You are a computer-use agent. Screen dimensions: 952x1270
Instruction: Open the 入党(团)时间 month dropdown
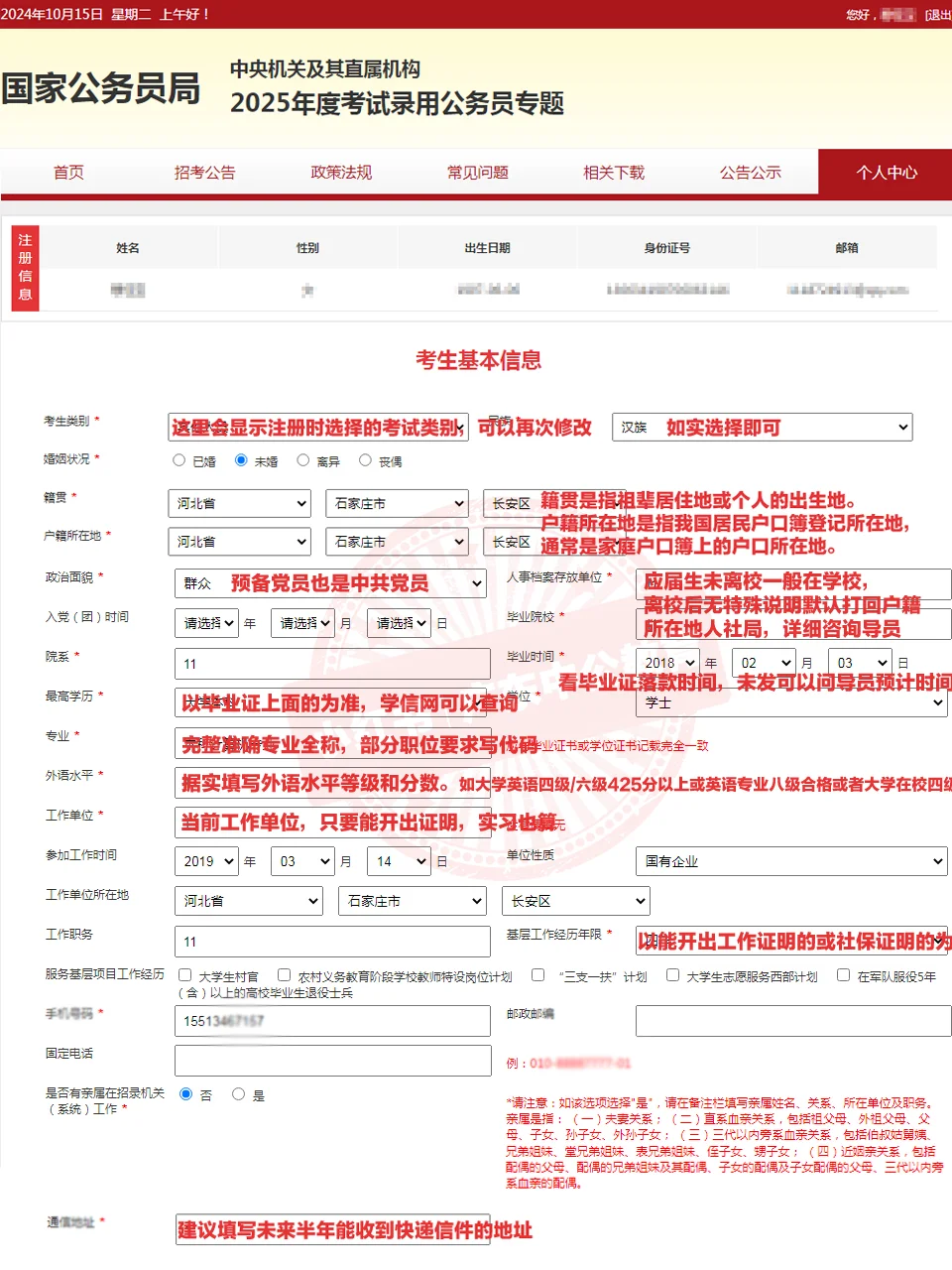click(302, 623)
